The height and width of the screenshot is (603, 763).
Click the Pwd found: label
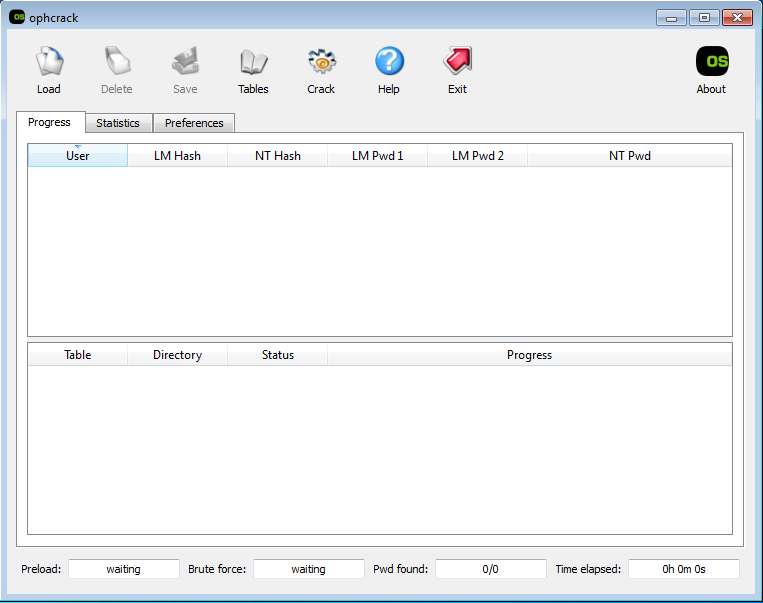pyautogui.click(x=400, y=569)
